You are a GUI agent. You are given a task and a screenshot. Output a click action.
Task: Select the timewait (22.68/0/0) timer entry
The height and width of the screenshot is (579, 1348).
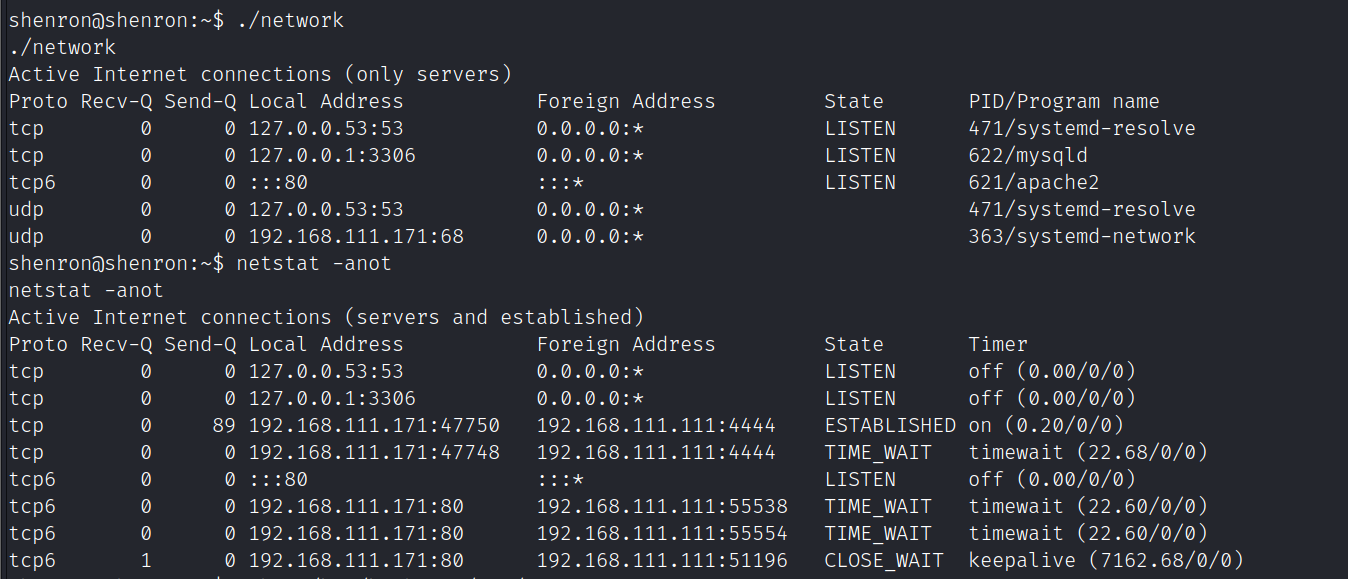[x=1087, y=452]
